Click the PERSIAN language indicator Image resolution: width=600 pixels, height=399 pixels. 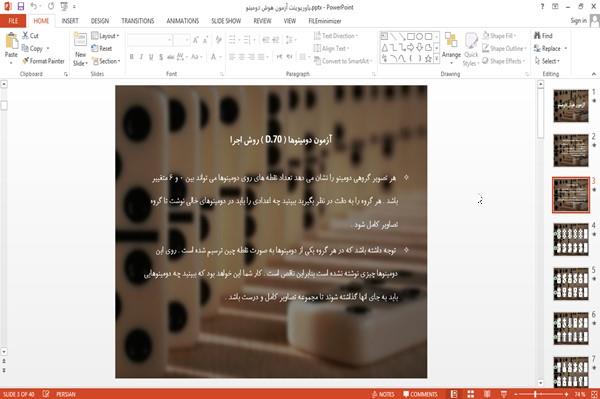point(66,394)
